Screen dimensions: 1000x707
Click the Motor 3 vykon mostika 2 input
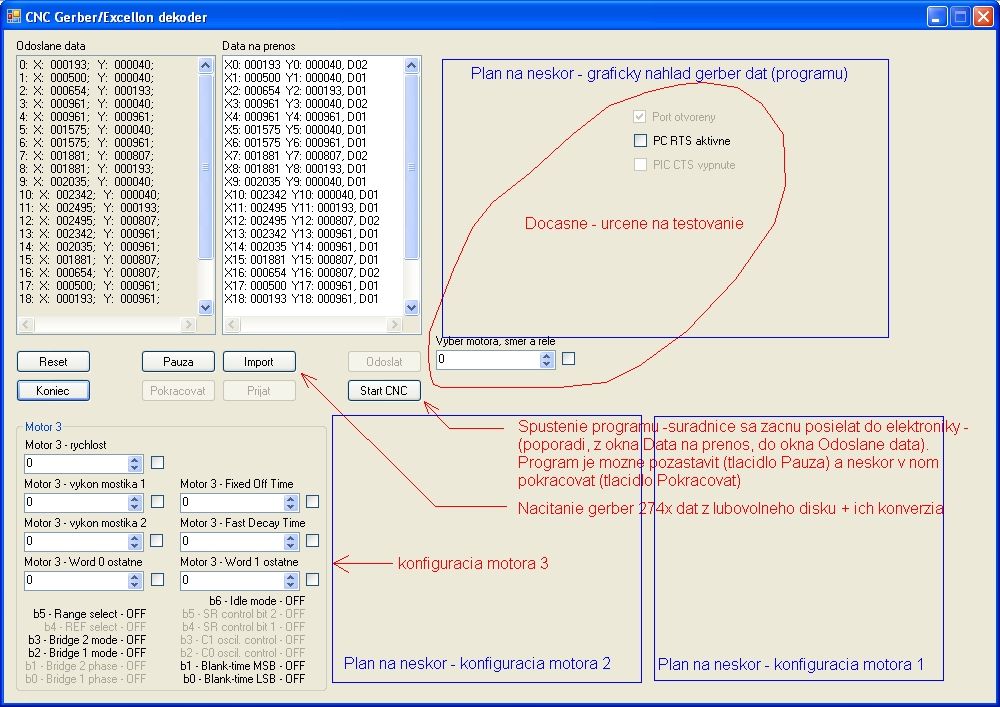coord(76,541)
